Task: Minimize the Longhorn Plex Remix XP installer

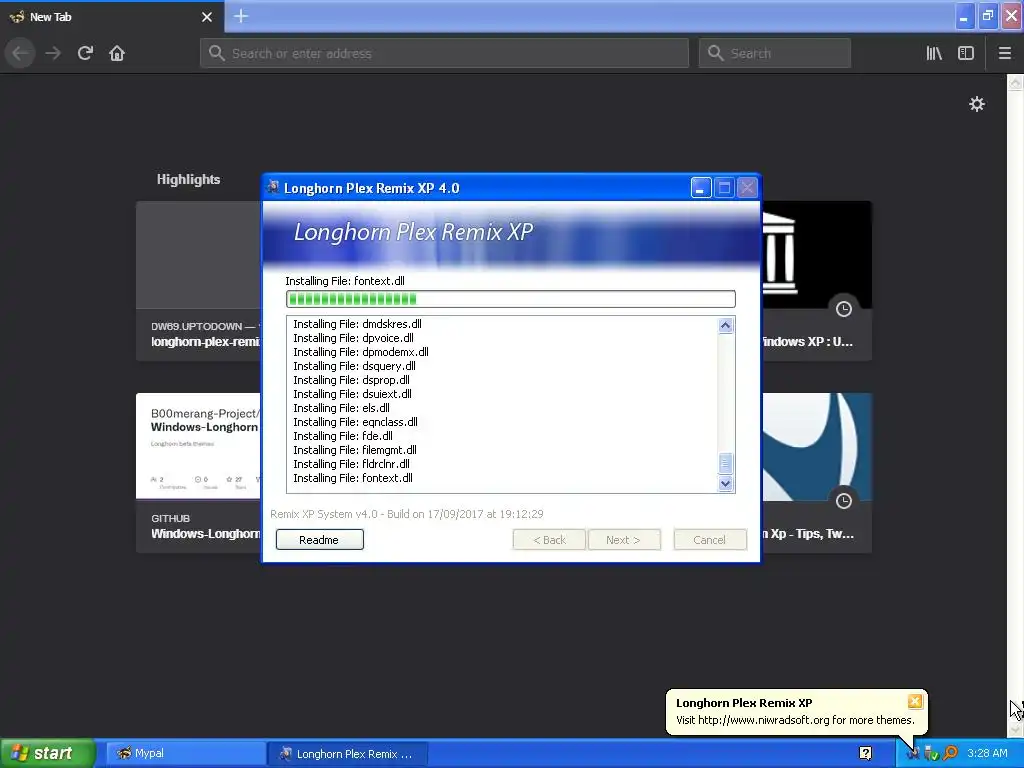Action: tap(701, 188)
